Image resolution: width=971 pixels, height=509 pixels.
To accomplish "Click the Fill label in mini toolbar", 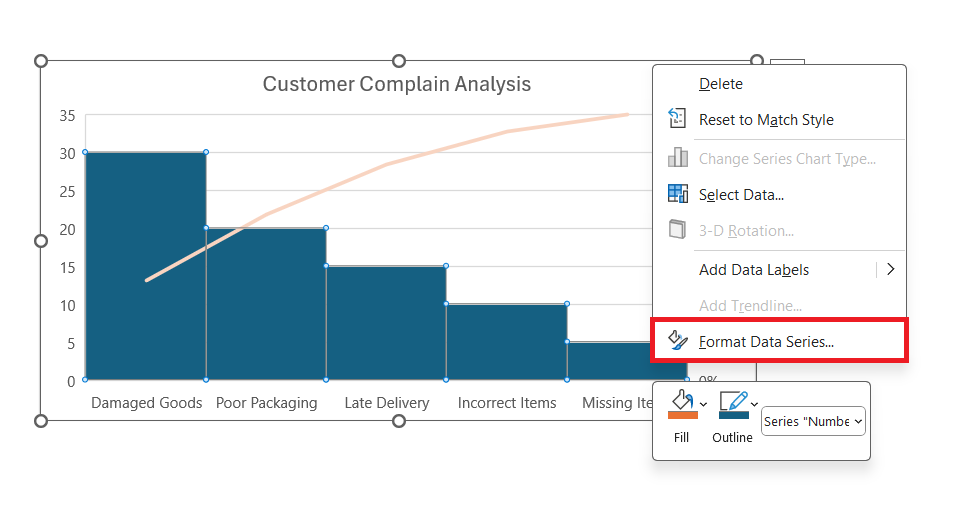I will click(x=681, y=437).
